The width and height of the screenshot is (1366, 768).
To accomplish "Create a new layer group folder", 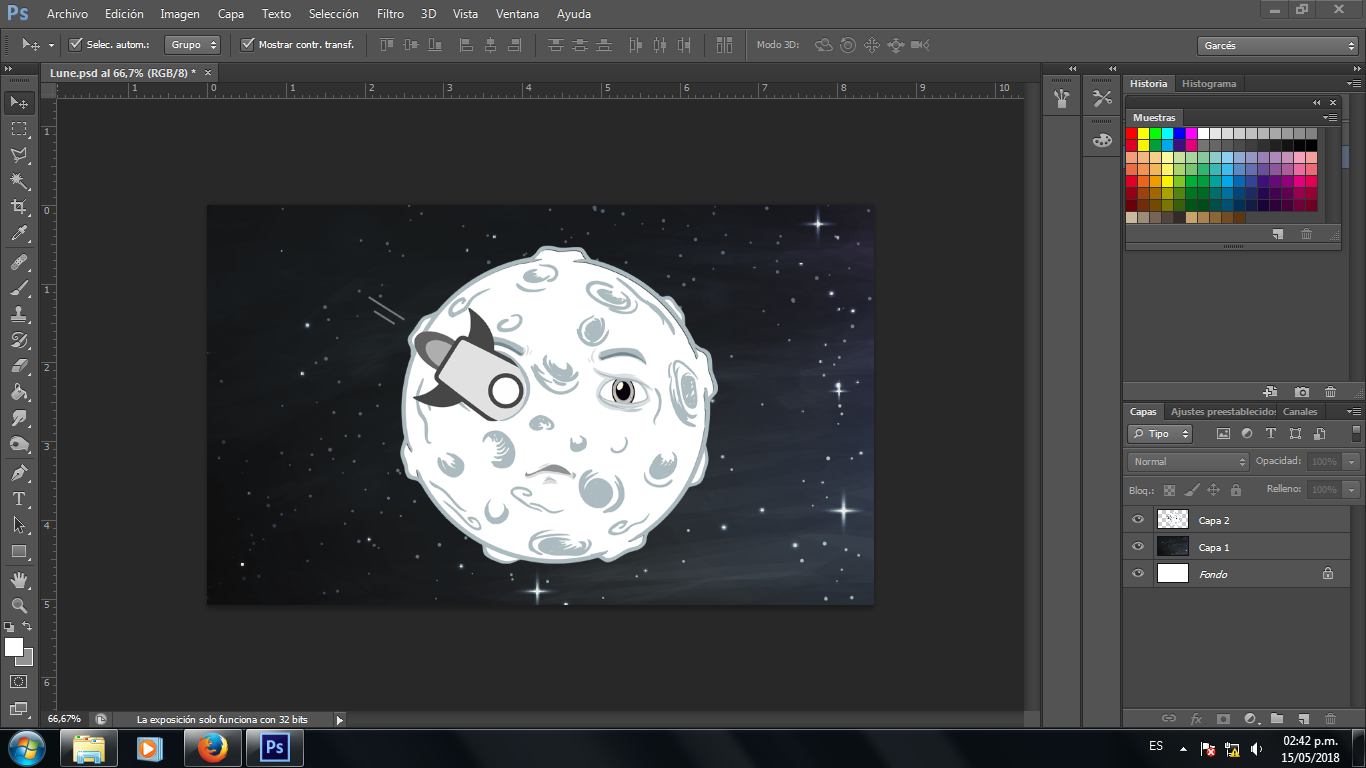I will (1277, 718).
